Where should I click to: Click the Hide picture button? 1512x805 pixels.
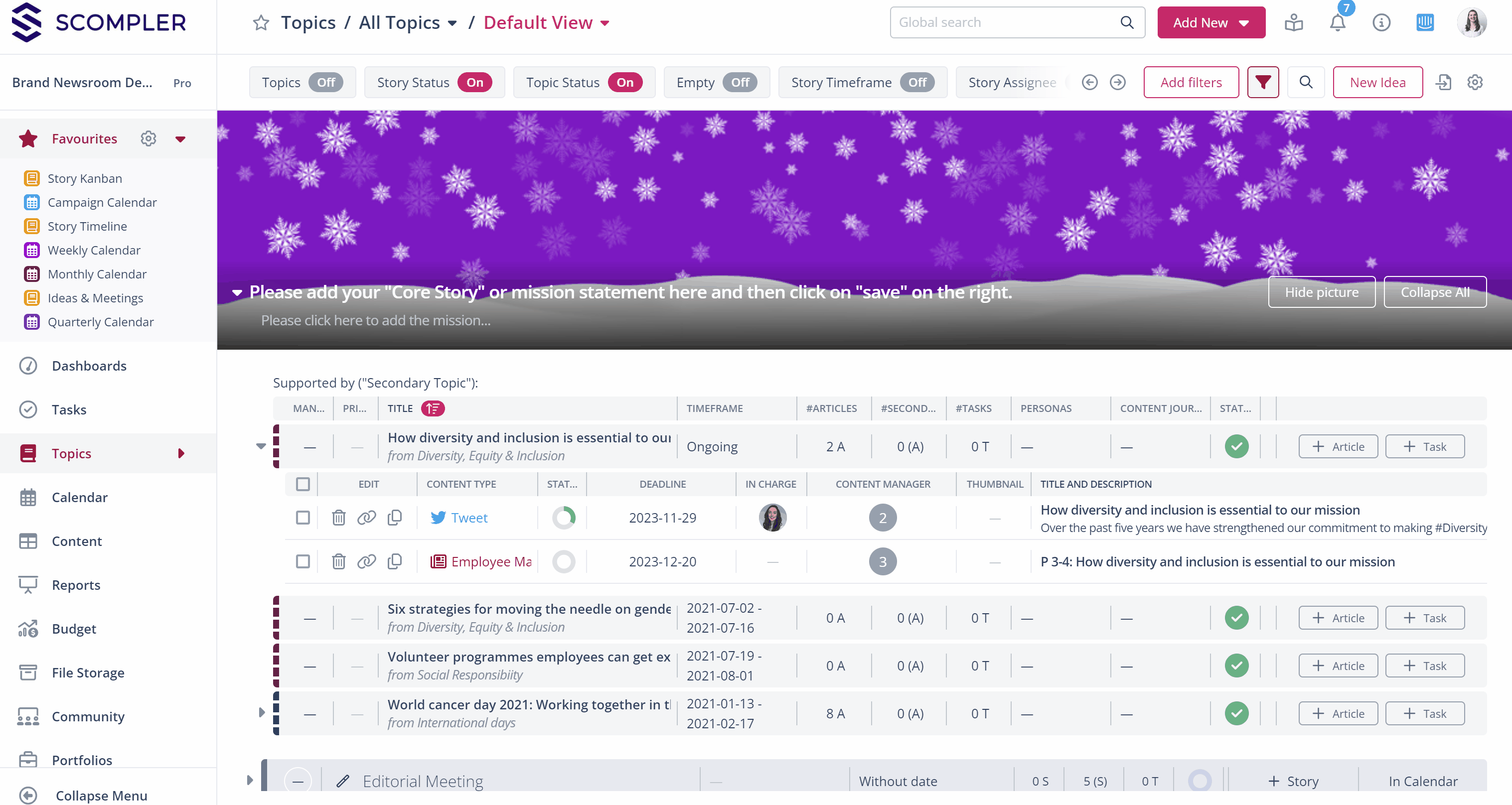pyautogui.click(x=1321, y=291)
